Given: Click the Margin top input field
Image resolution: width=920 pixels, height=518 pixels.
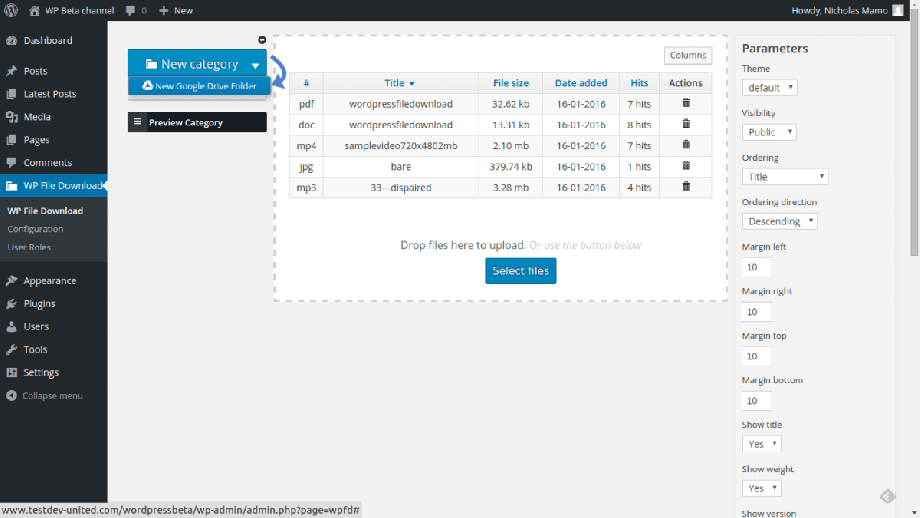Looking at the screenshot, I should 756,356.
